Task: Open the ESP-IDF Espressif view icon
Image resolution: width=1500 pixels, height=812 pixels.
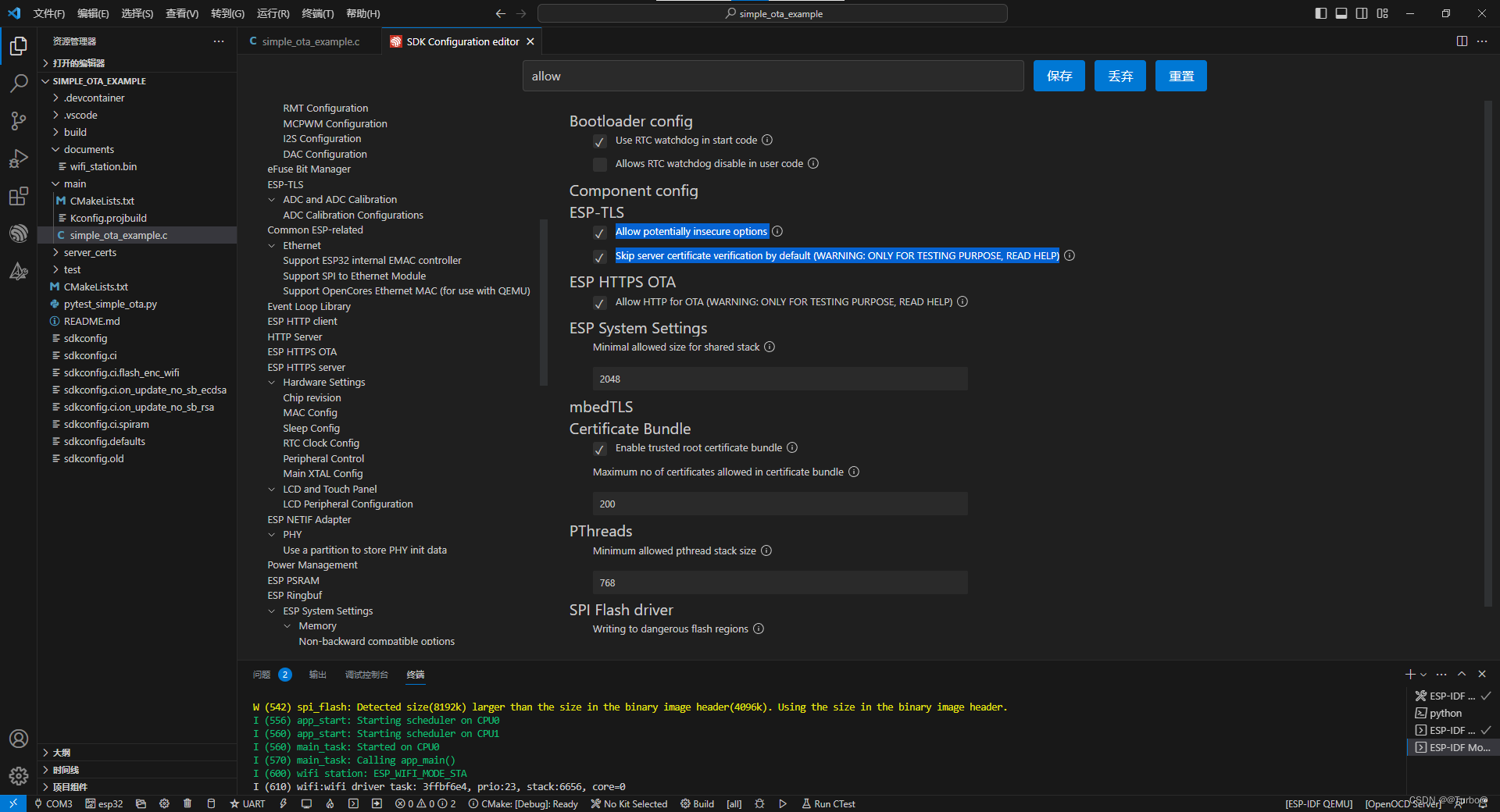Action: [x=19, y=233]
